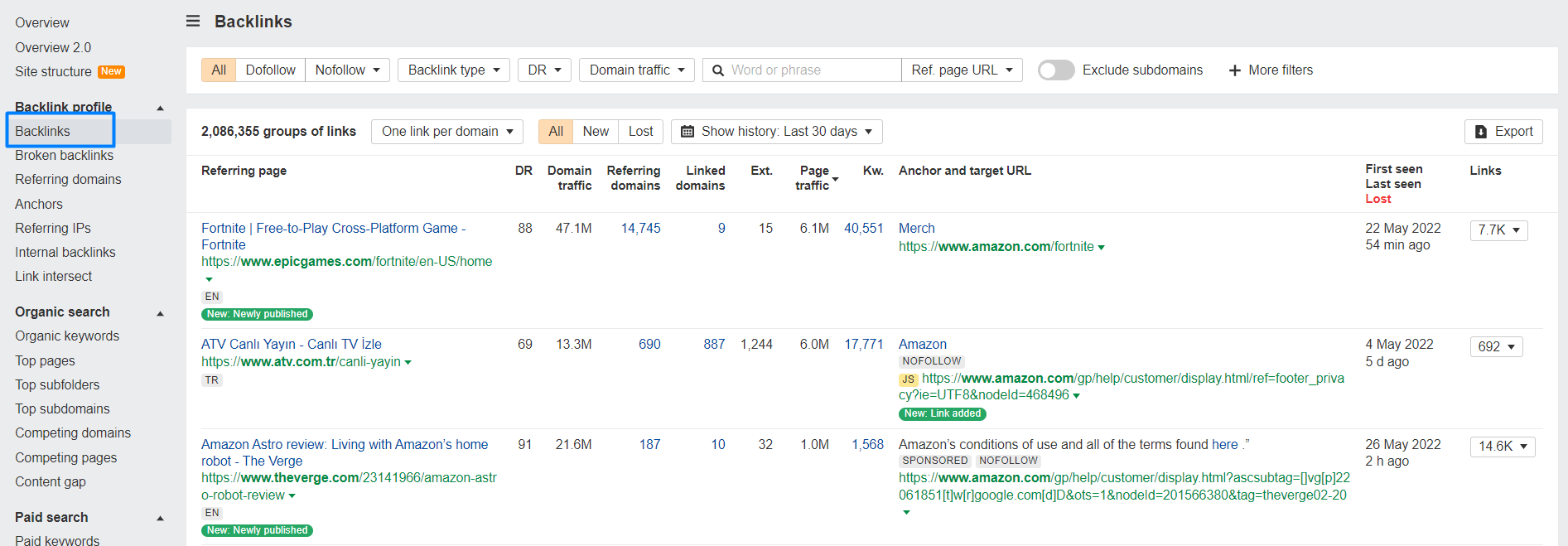Image resolution: width=1568 pixels, height=546 pixels.
Task: Click the Export download icon
Action: pos(1481,132)
